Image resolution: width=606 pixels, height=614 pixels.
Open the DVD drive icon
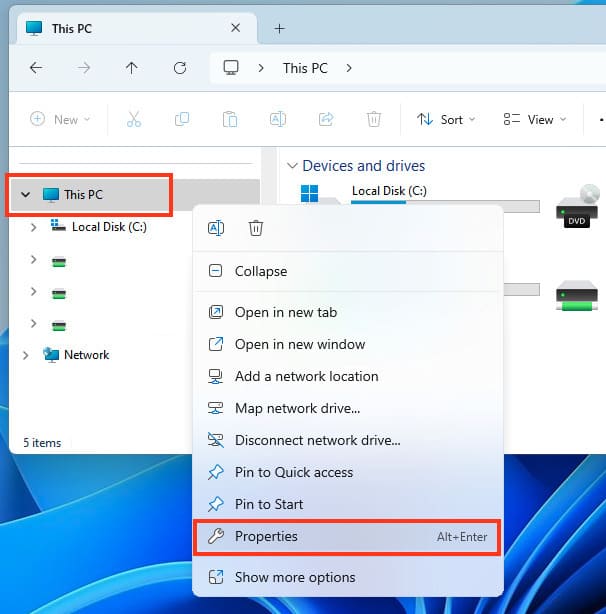[577, 206]
